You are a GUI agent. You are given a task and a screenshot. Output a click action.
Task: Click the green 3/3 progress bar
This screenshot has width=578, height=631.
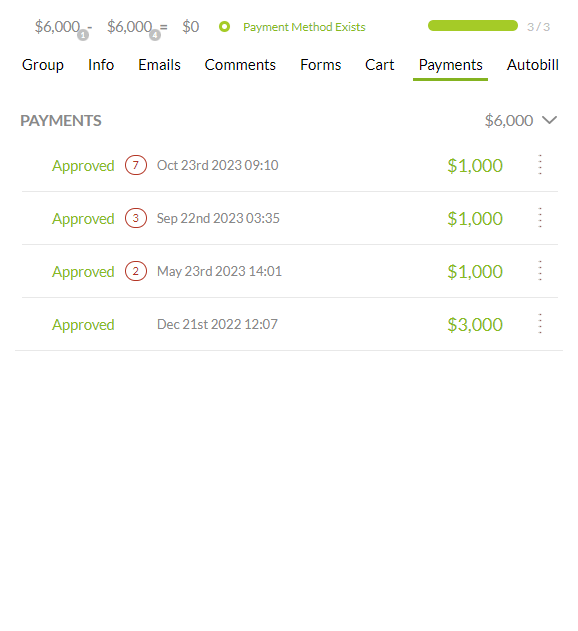click(473, 26)
